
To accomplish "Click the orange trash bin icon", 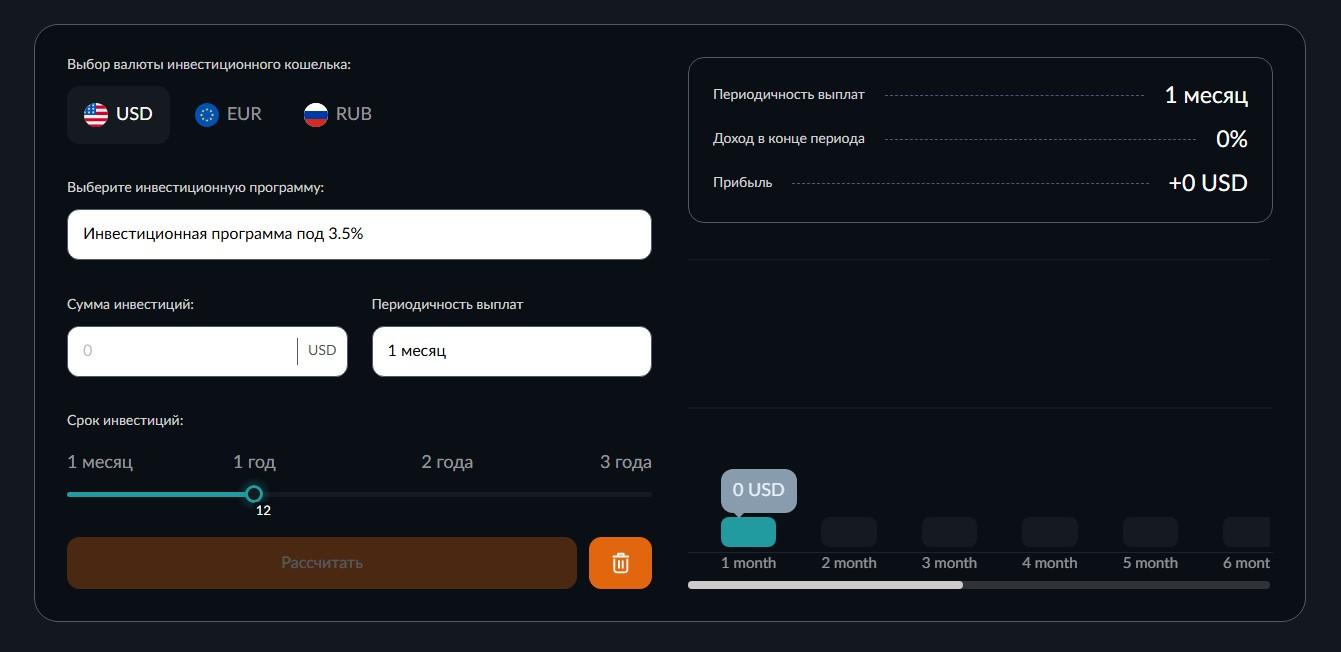I will pos(620,563).
